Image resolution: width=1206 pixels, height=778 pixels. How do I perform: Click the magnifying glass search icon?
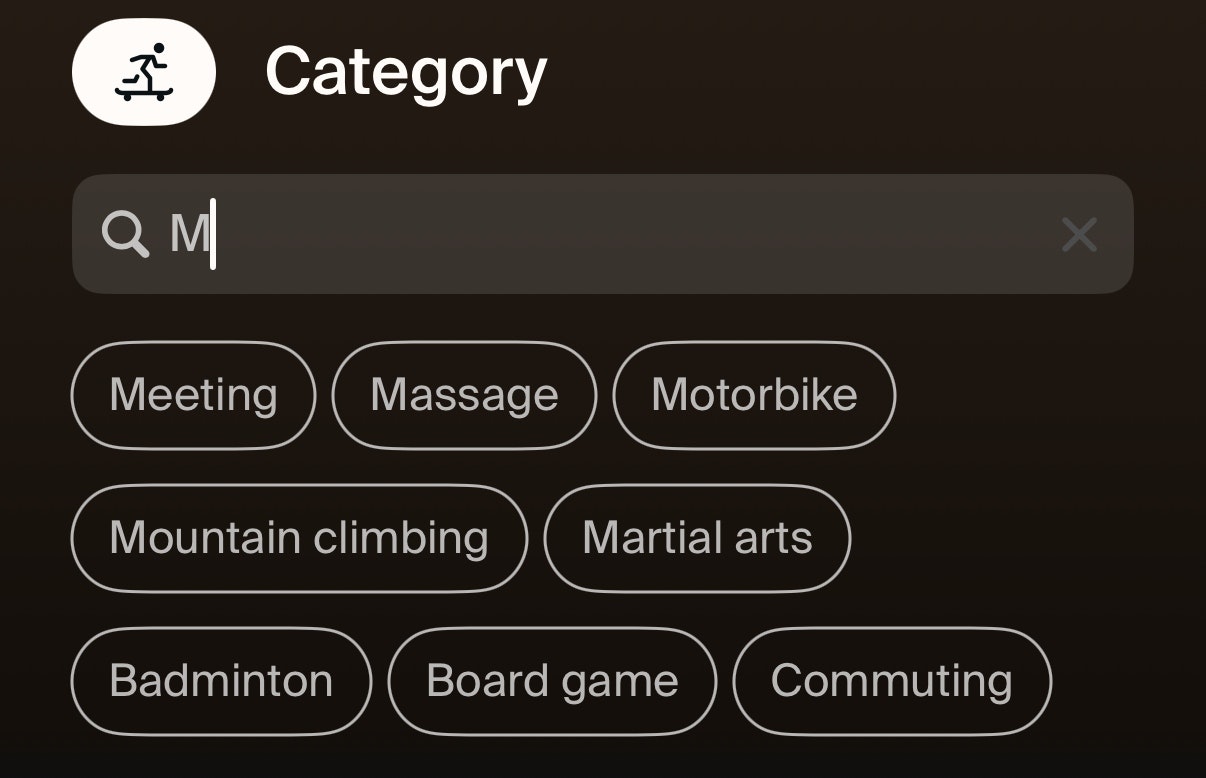125,235
